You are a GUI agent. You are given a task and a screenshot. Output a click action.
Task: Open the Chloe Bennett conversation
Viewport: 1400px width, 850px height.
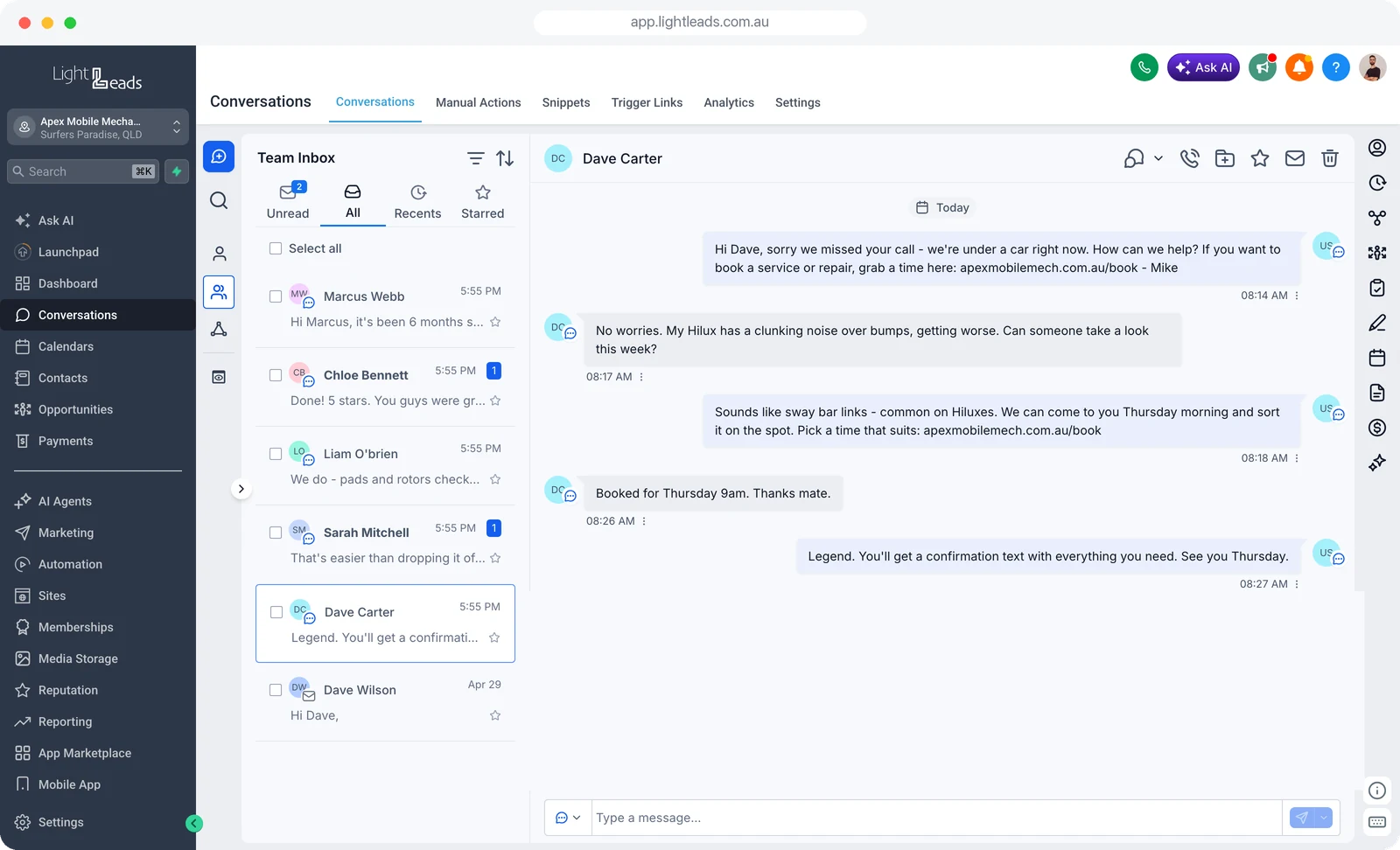(385, 387)
